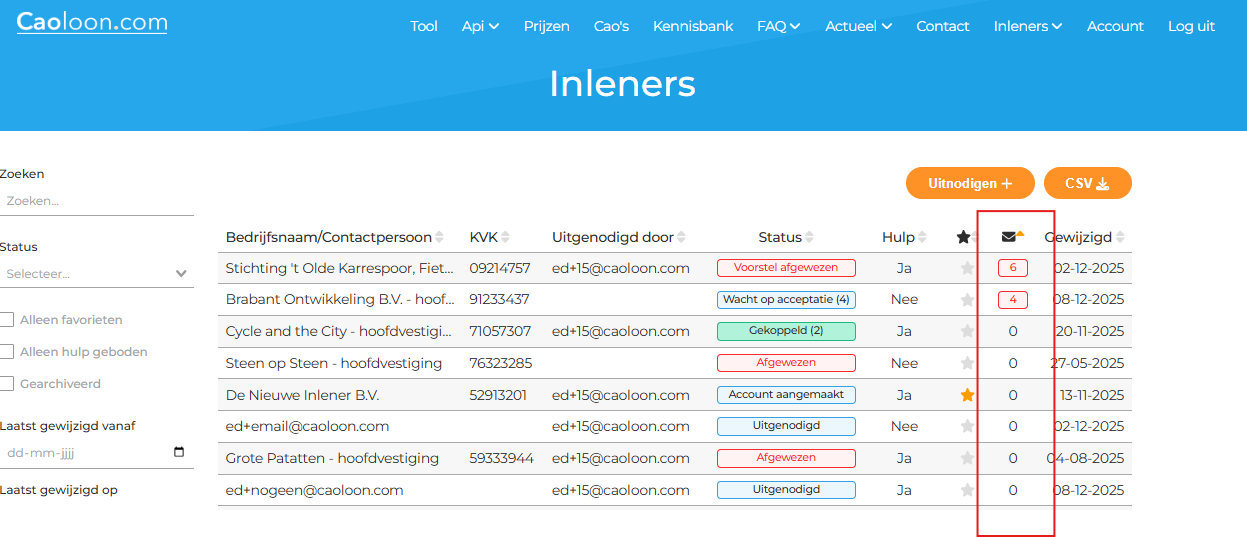Click the envelope messages column icon

[1008, 237]
